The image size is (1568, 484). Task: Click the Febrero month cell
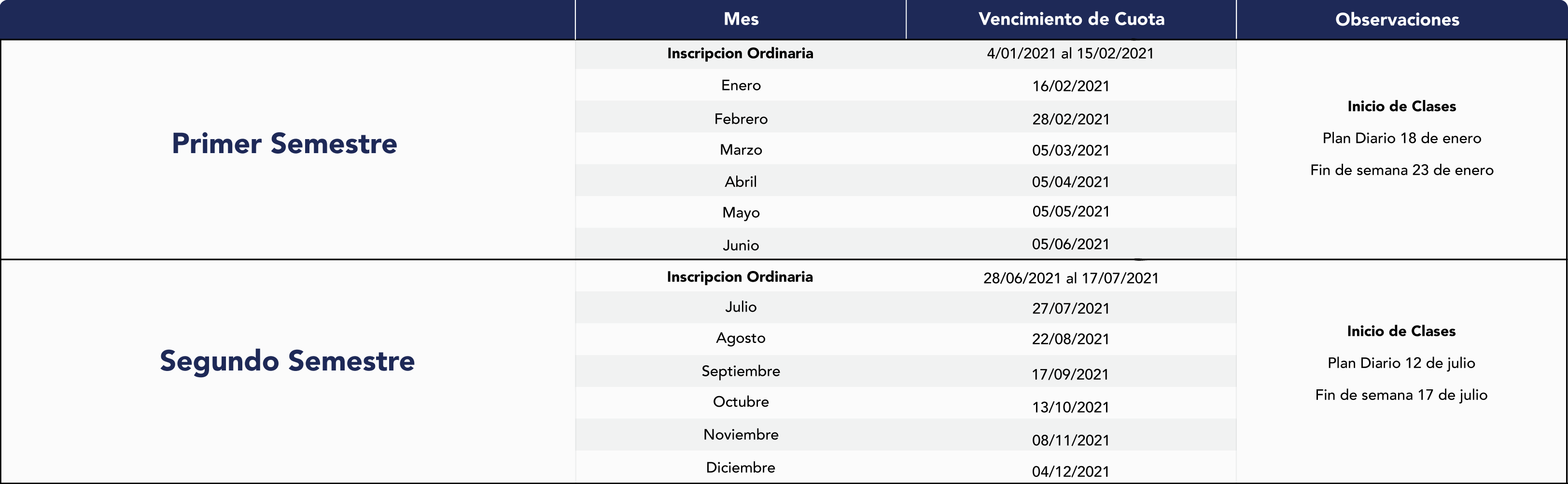[x=741, y=119]
